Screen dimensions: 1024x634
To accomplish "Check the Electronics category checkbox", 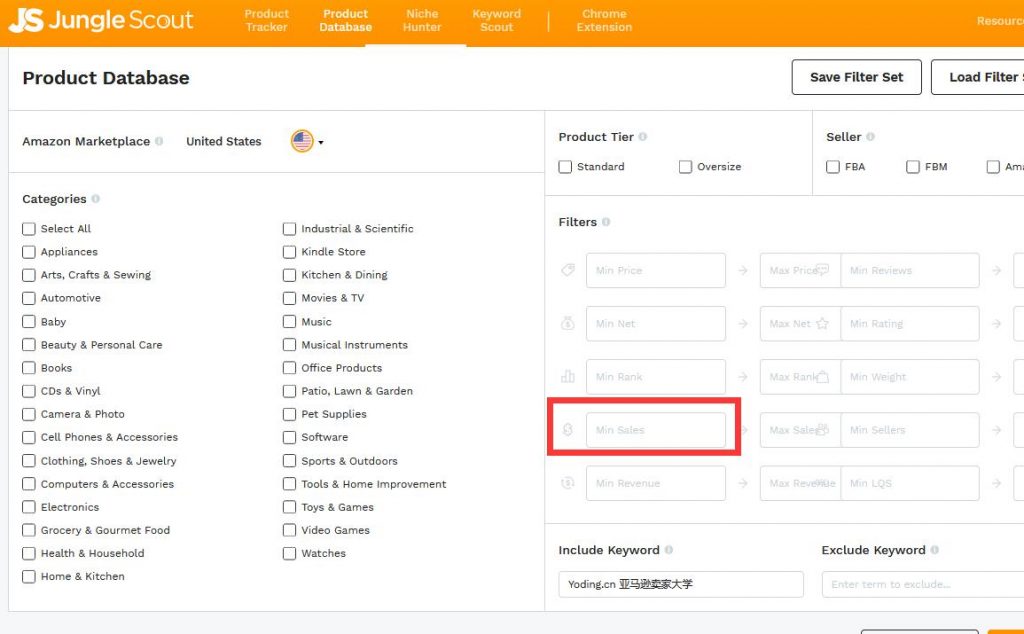I will (29, 507).
